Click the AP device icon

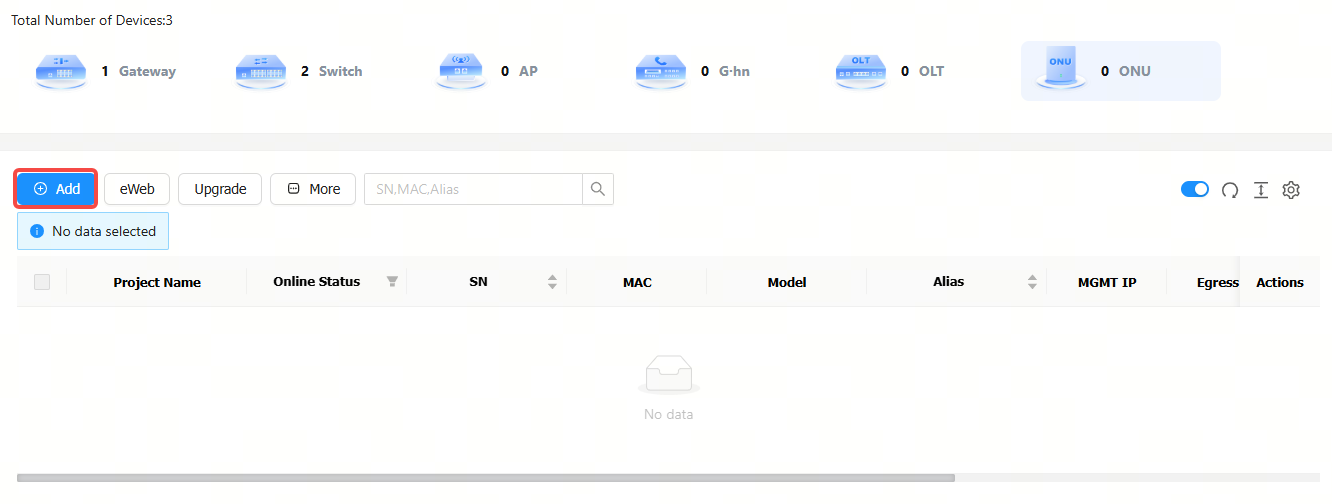point(460,72)
